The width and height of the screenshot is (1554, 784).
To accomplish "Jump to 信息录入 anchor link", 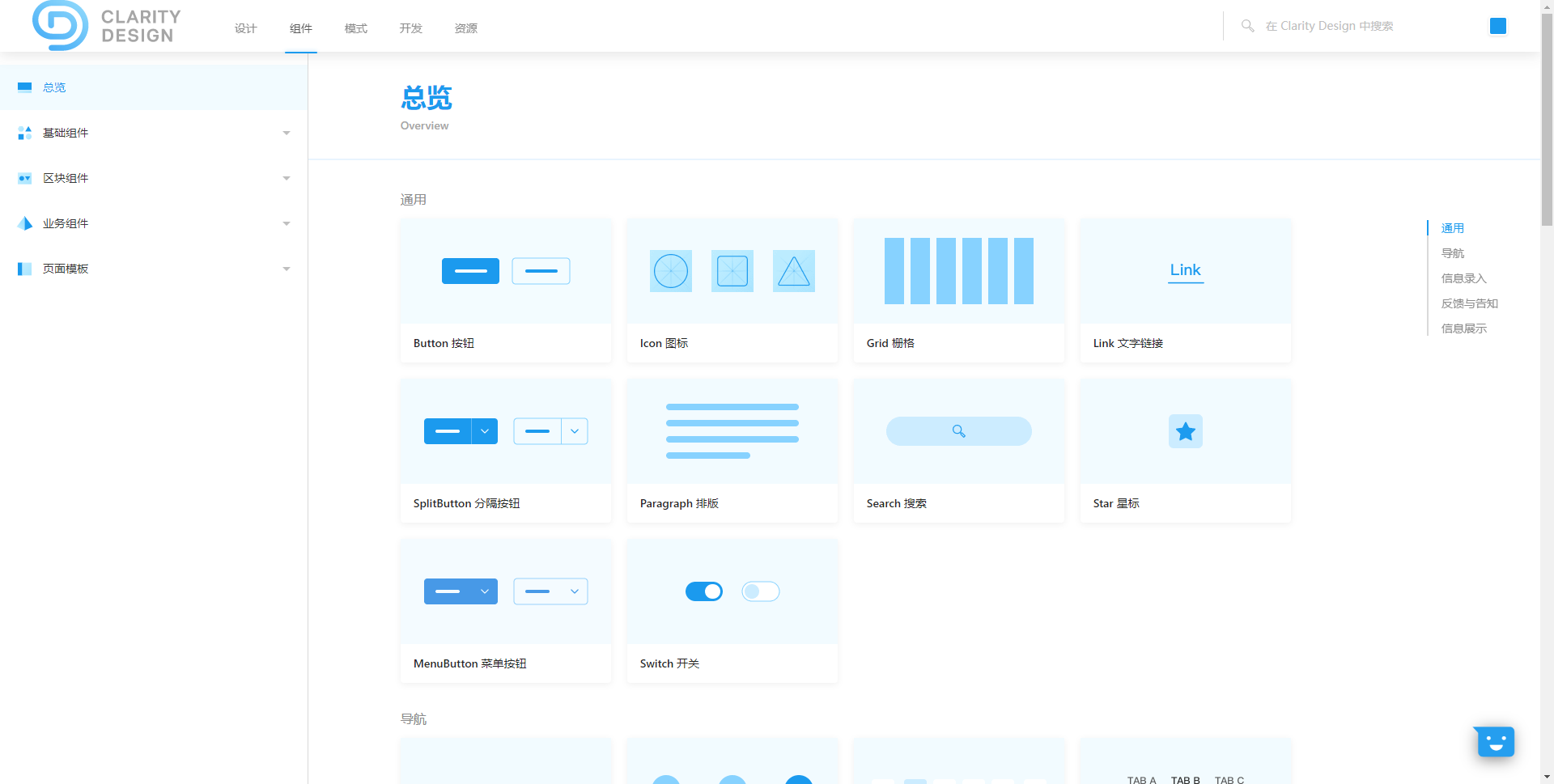I will click(x=1463, y=278).
